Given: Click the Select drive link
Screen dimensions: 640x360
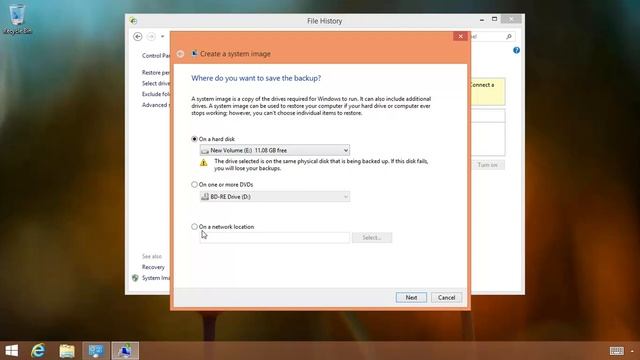Looking at the screenshot, I should point(156,83).
